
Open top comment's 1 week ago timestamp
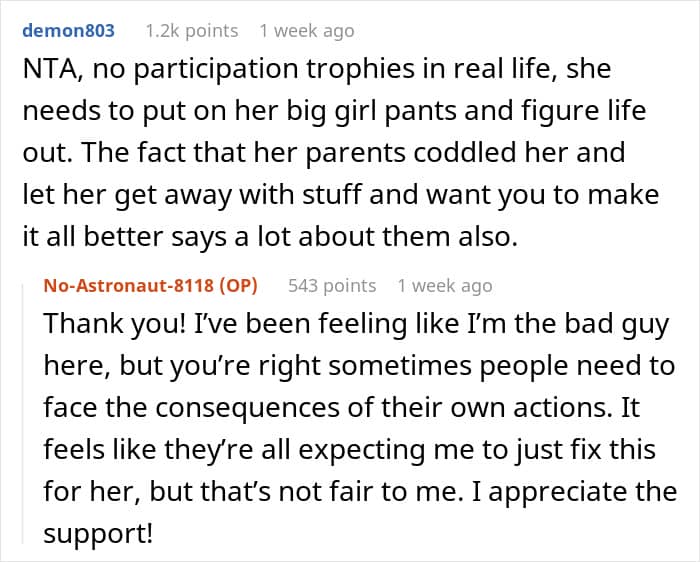[307, 31]
